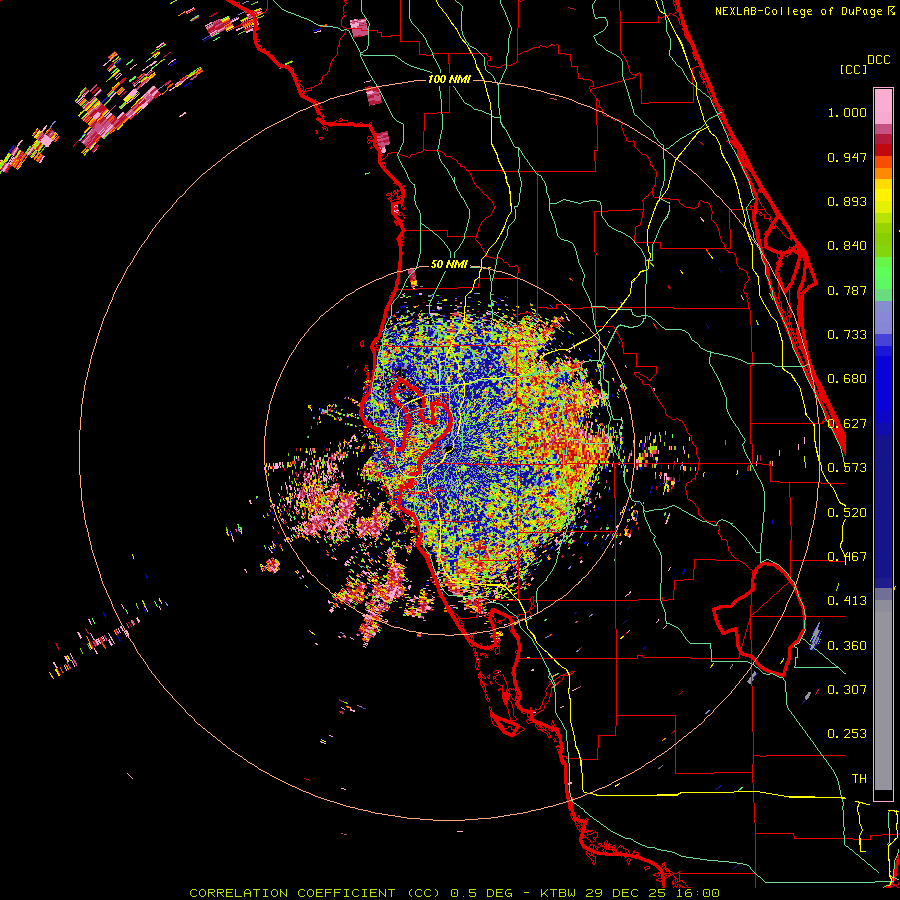Select the 0.413 scale value

[x=847, y=601]
